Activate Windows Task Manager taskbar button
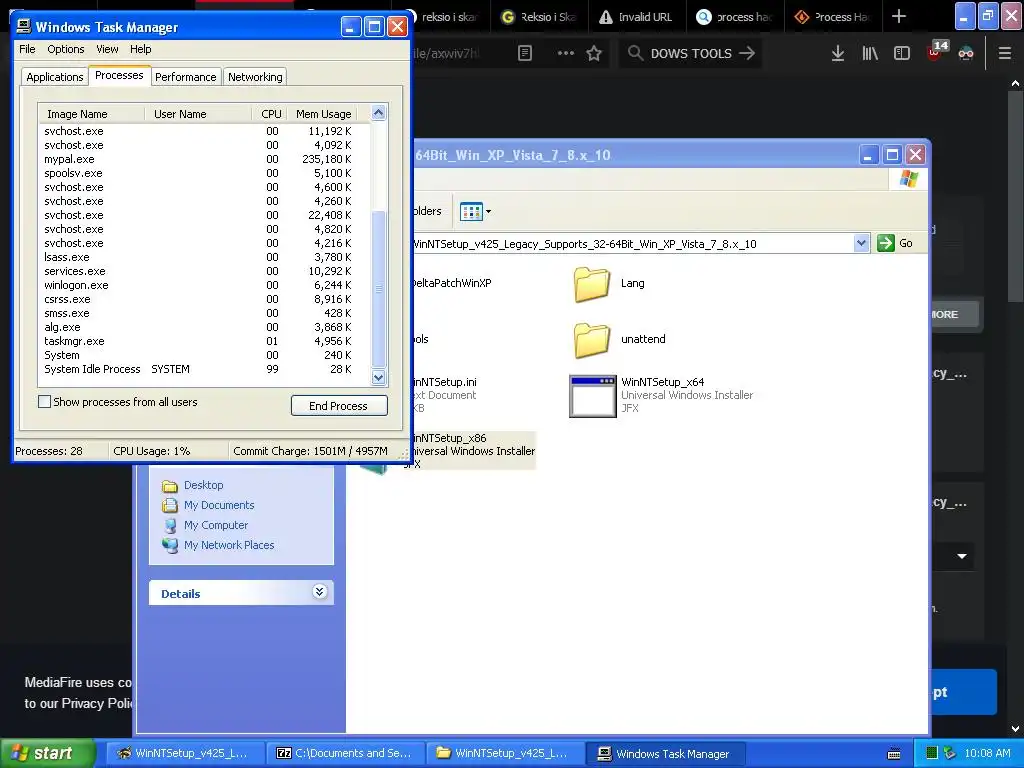The height and width of the screenshot is (768, 1024). pyautogui.click(x=665, y=754)
